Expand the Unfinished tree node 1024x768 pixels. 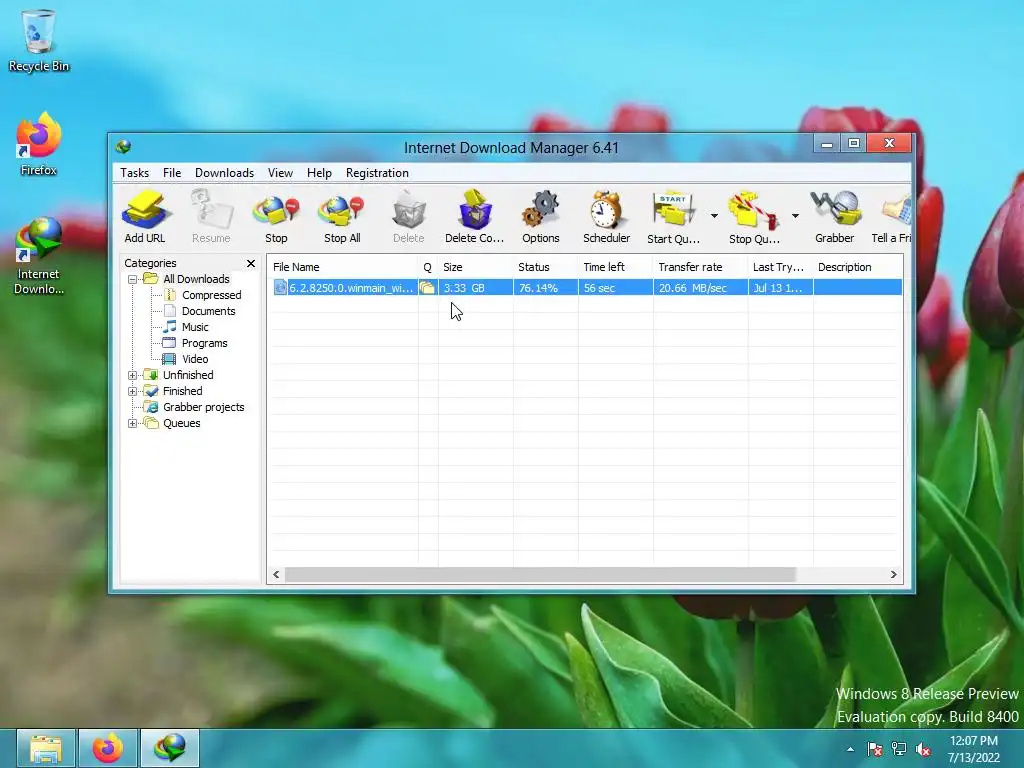133,375
